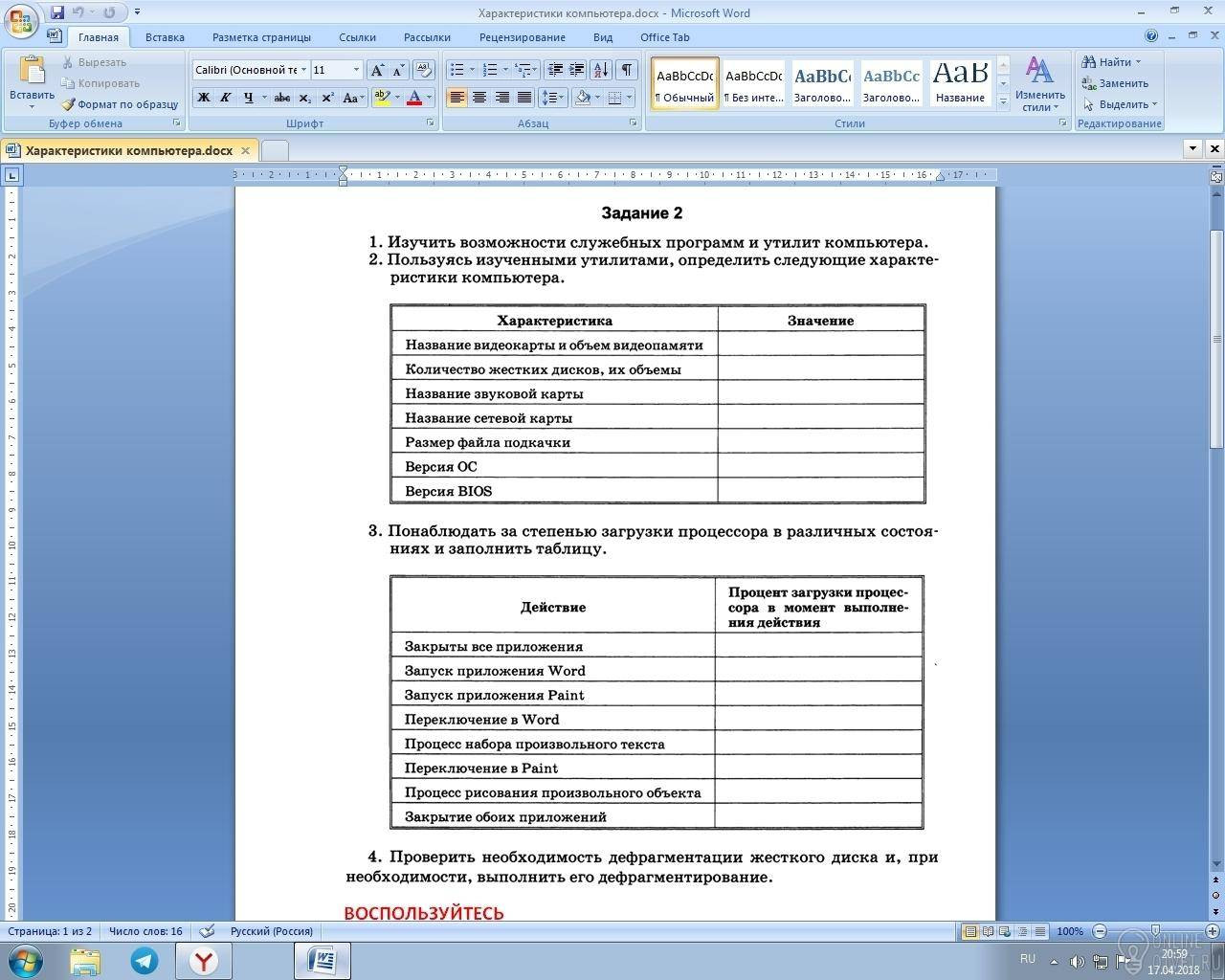This screenshot has width=1225, height=980.
Task: Increase paragraph indent
Action: tap(576, 70)
